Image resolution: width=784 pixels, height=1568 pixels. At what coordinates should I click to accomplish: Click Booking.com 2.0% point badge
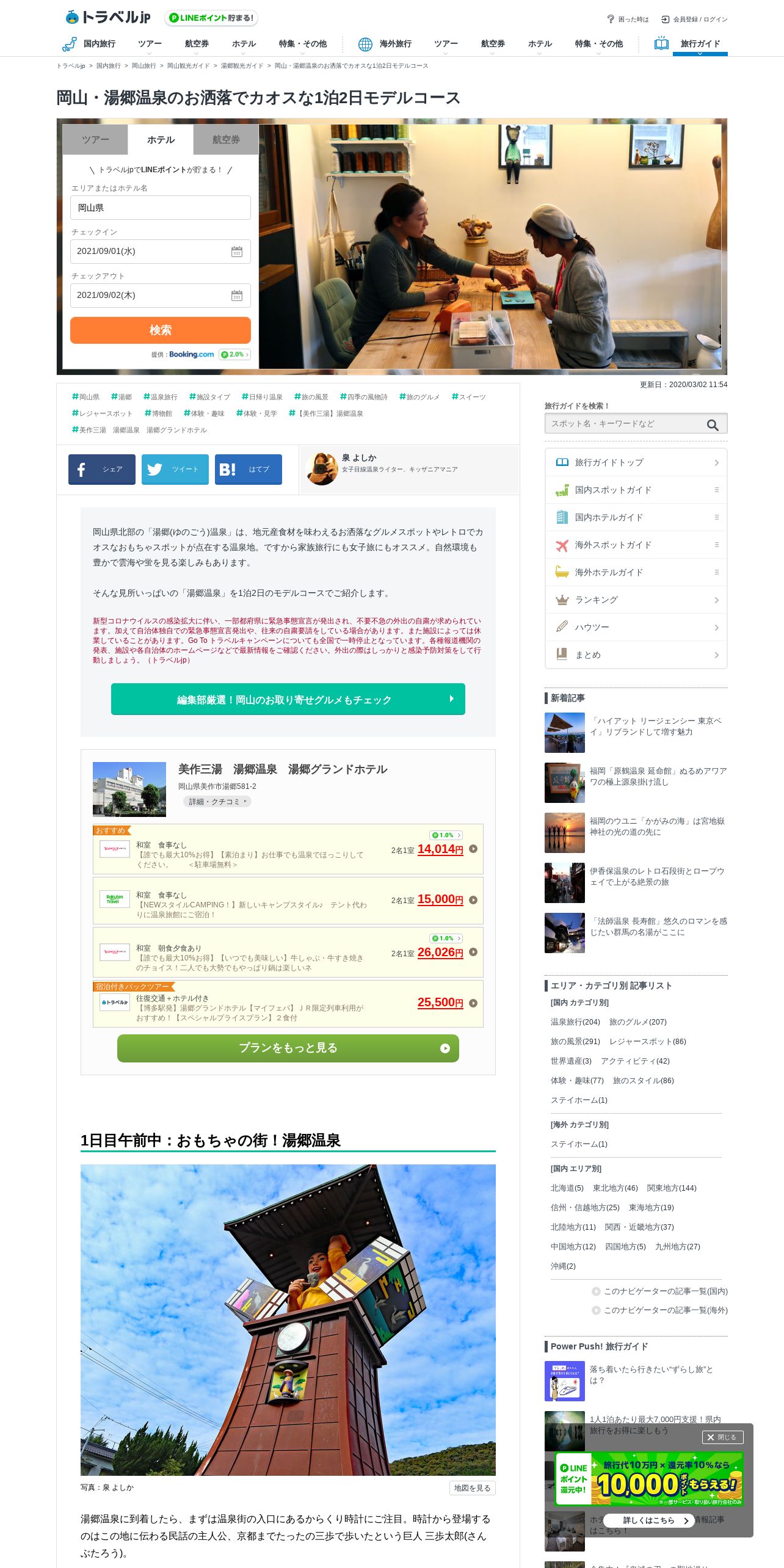pos(234,354)
